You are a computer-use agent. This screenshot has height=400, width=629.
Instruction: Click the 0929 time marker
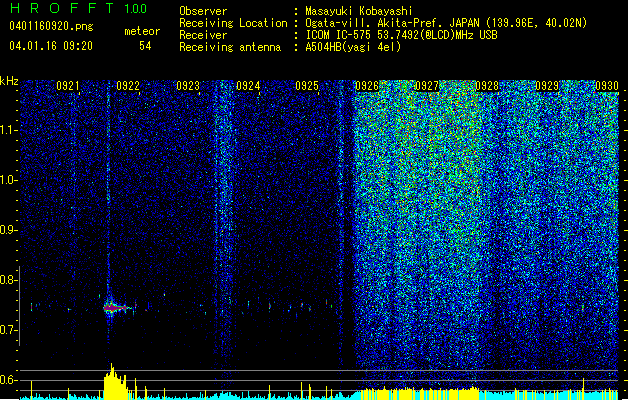(547, 86)
